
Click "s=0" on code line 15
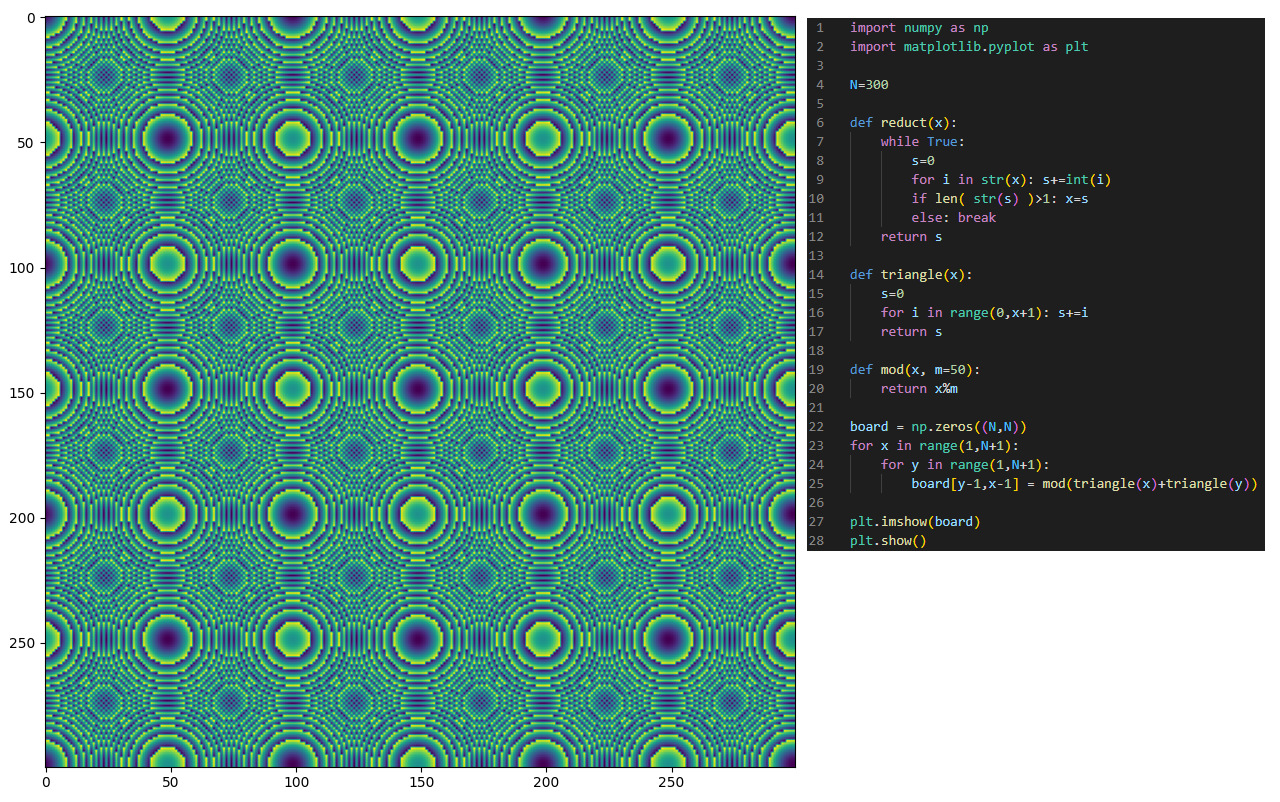click(x=892, y=294)
